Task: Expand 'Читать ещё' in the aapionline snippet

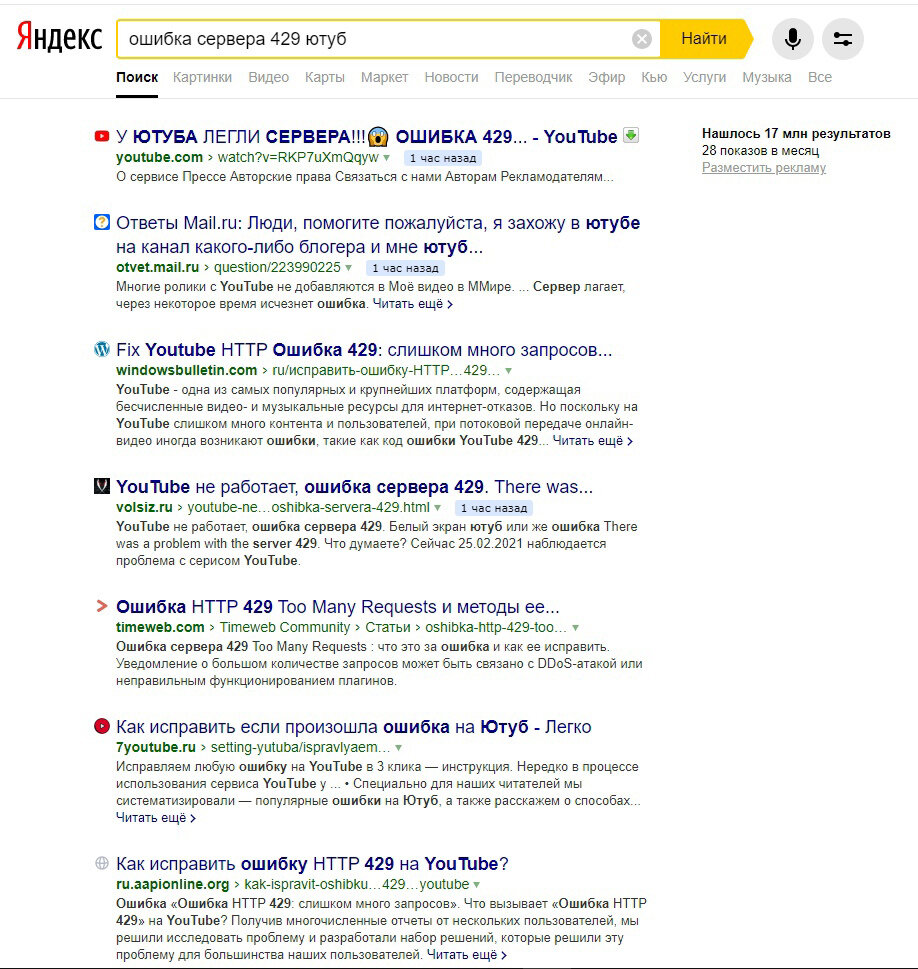Action: click(x=467, y=955)
